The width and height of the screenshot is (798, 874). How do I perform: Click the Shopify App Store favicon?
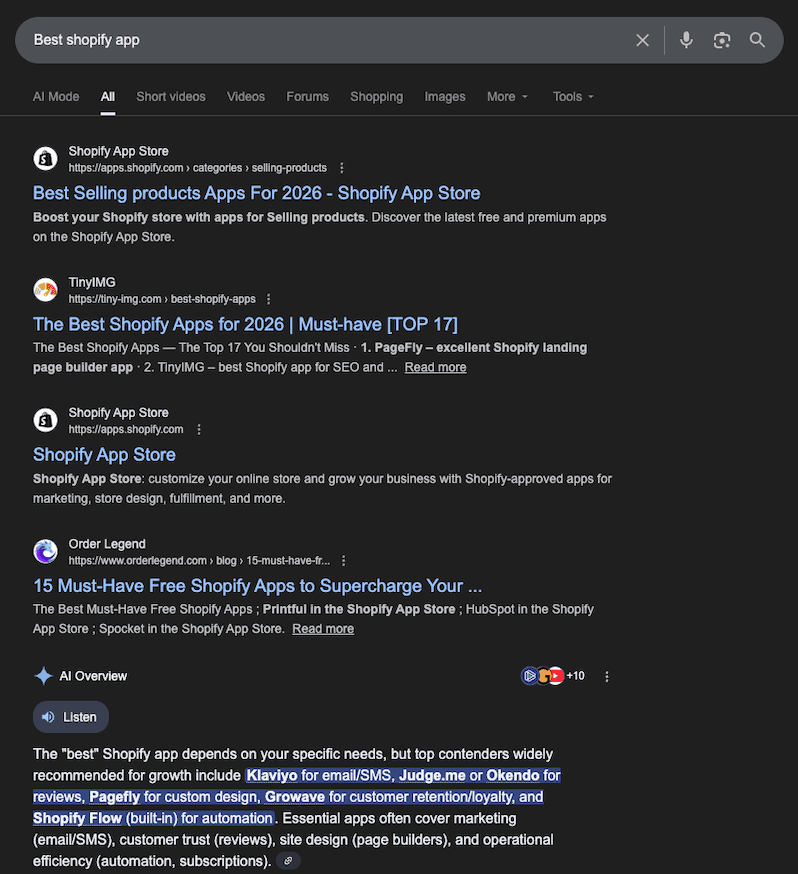click(x=45, y=158)
